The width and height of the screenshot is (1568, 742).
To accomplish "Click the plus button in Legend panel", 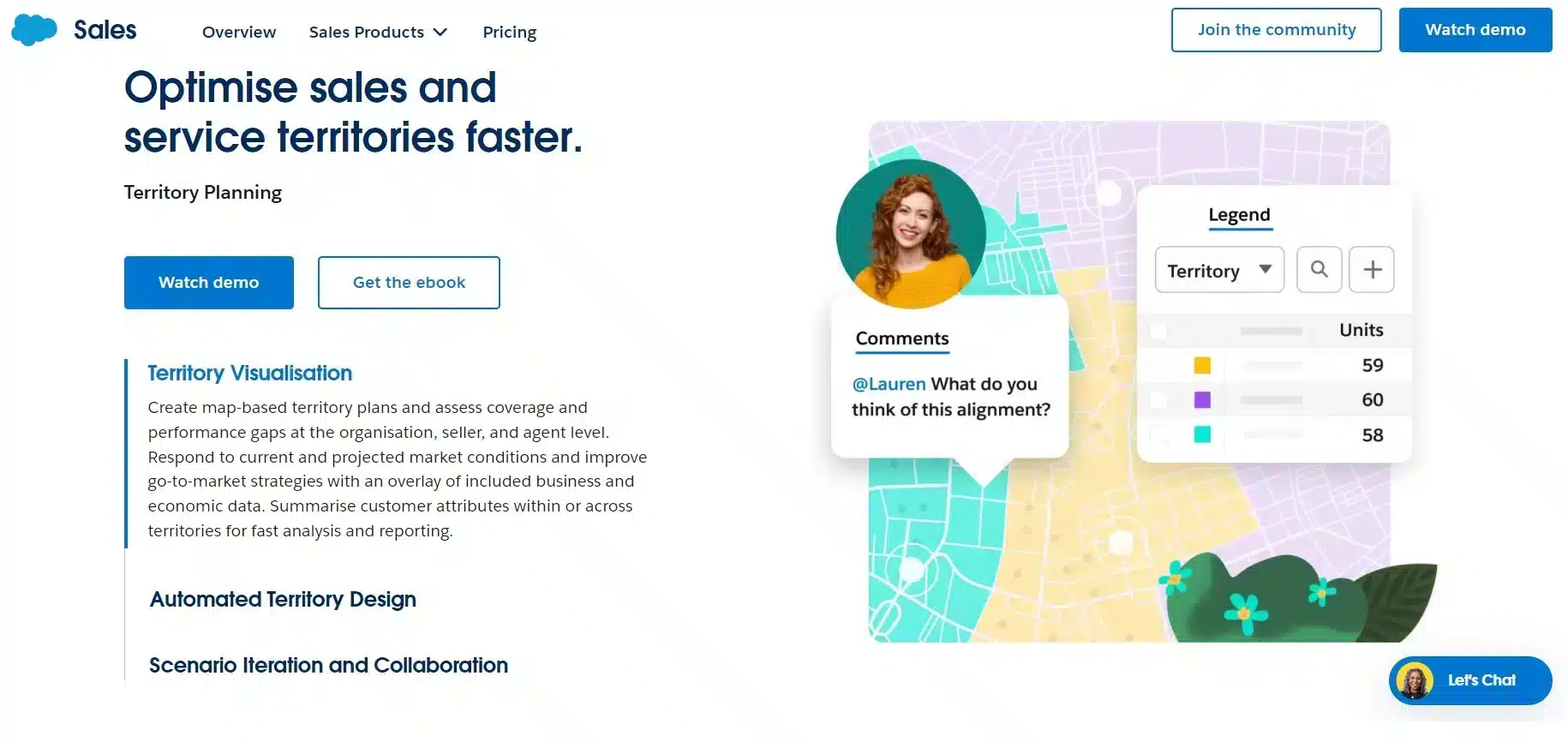I will [1372, 270].
